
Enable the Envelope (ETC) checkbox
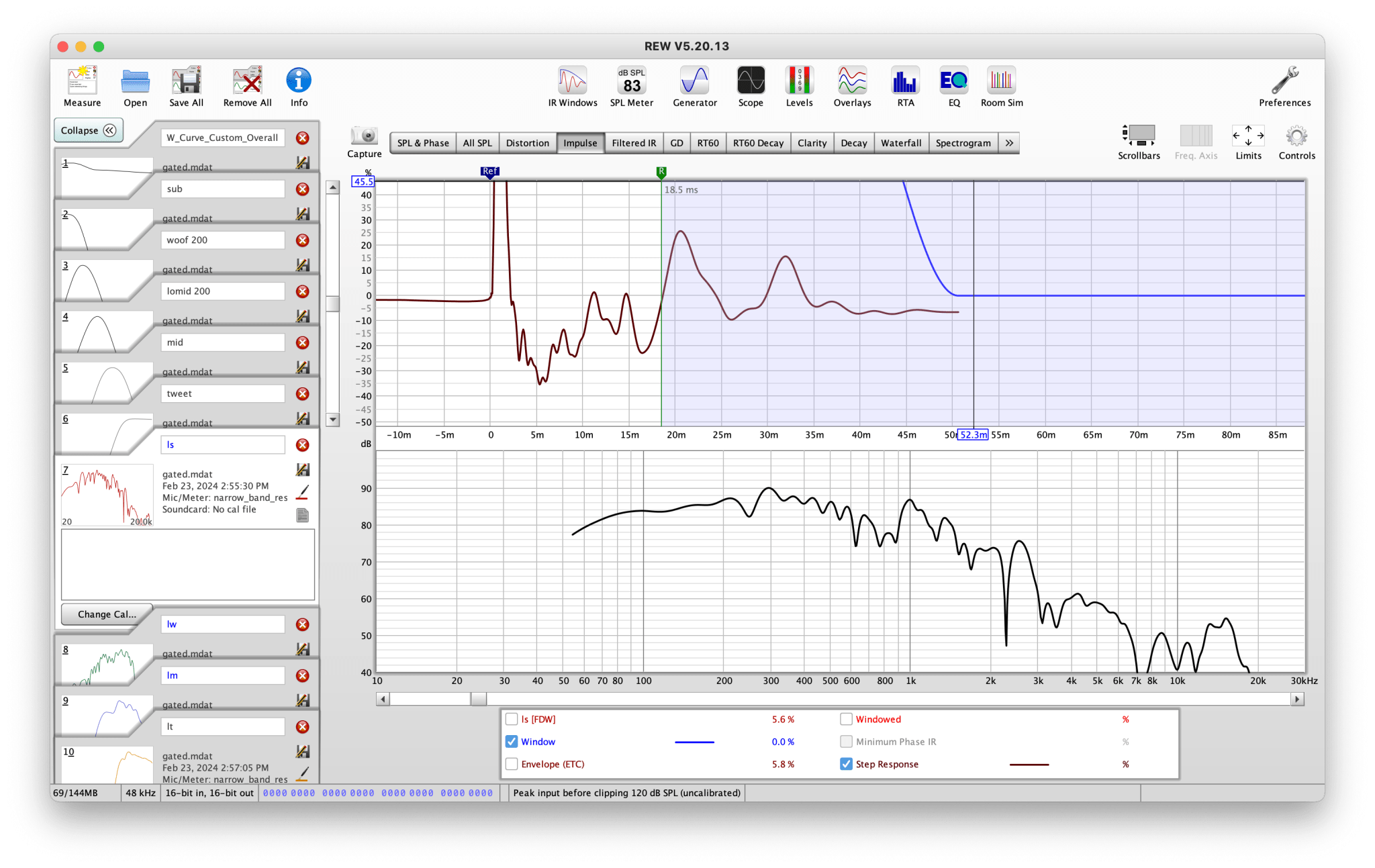pyautogui.click(x=512, y=764)
